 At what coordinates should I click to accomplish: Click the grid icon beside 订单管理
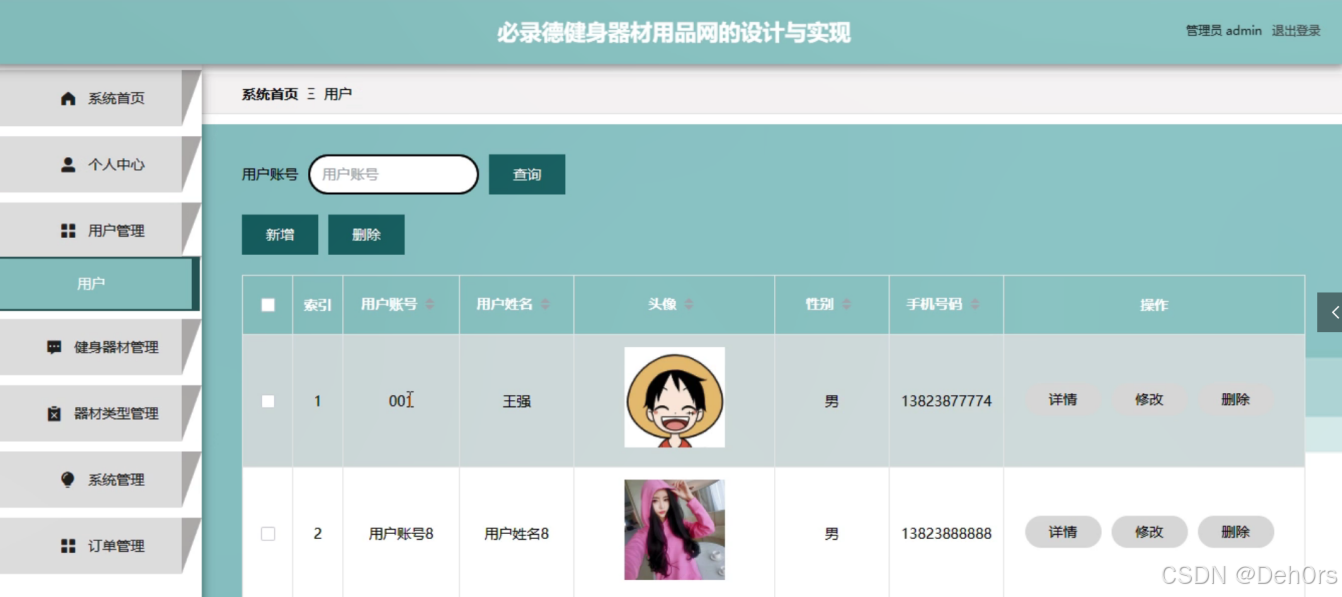point(68,546)
